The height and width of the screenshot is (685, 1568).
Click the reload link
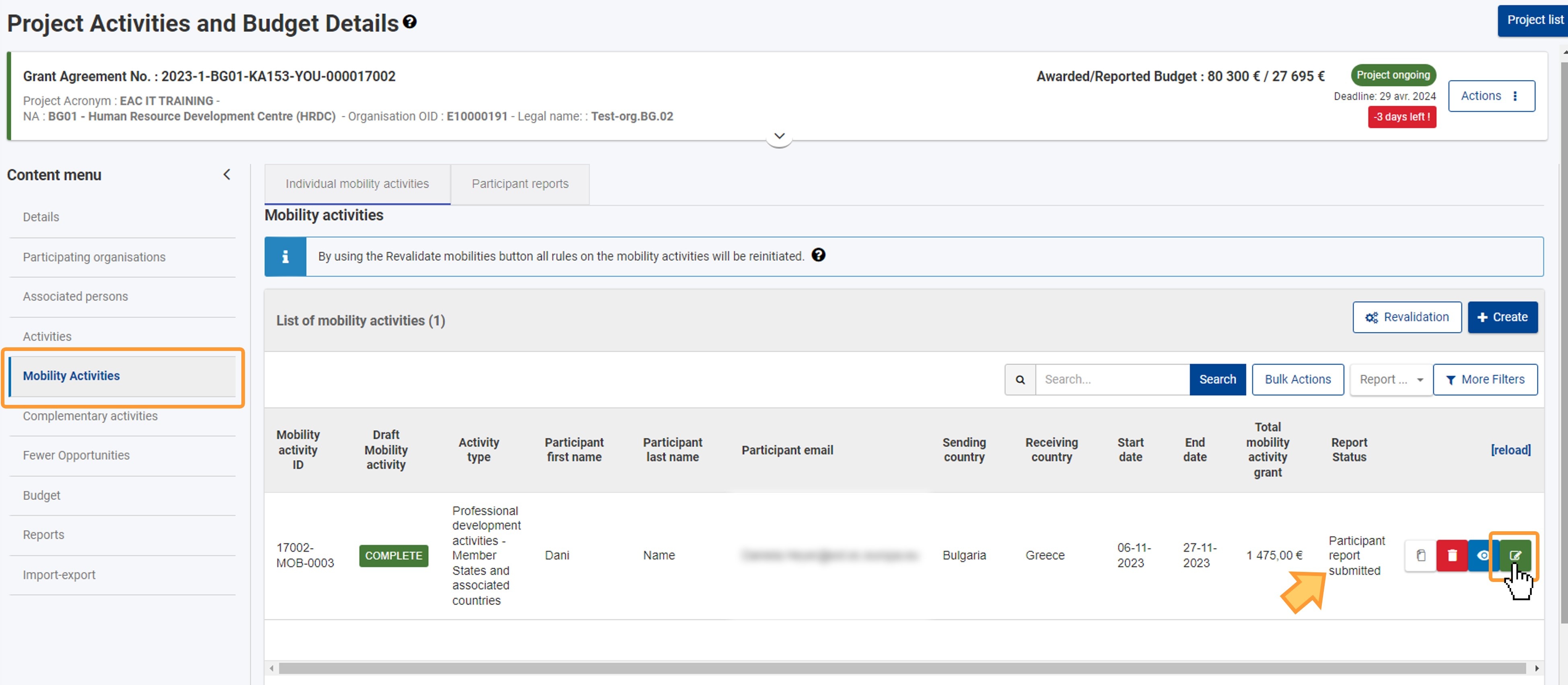pyautogui.click(x=1510, y=450)
